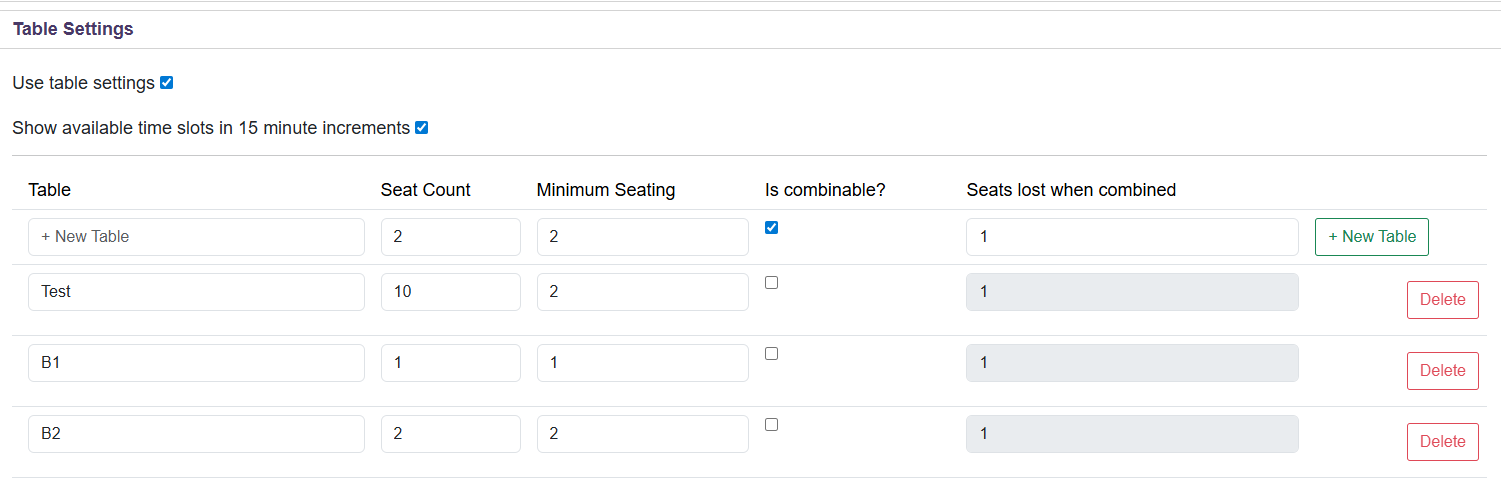
Task: Uncheck Is combinable for new table row
Action: pos(771,227)
